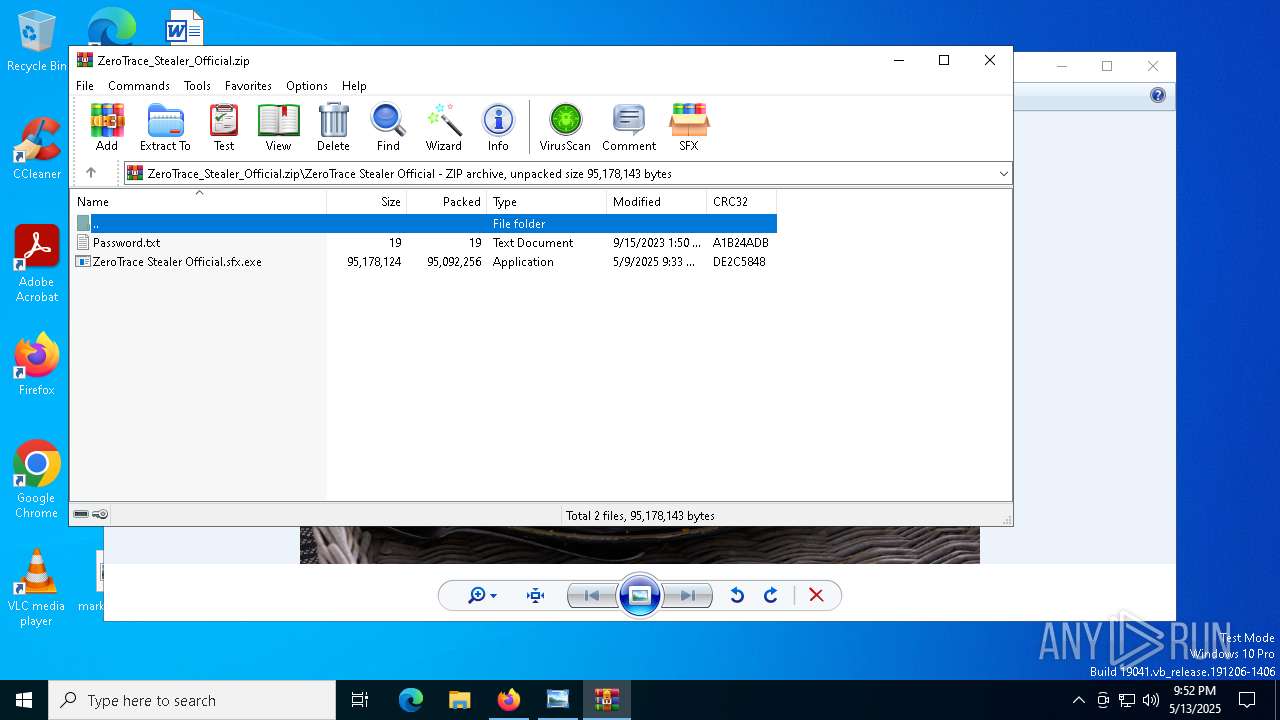Click the status bar total files text

pos(640,516)
